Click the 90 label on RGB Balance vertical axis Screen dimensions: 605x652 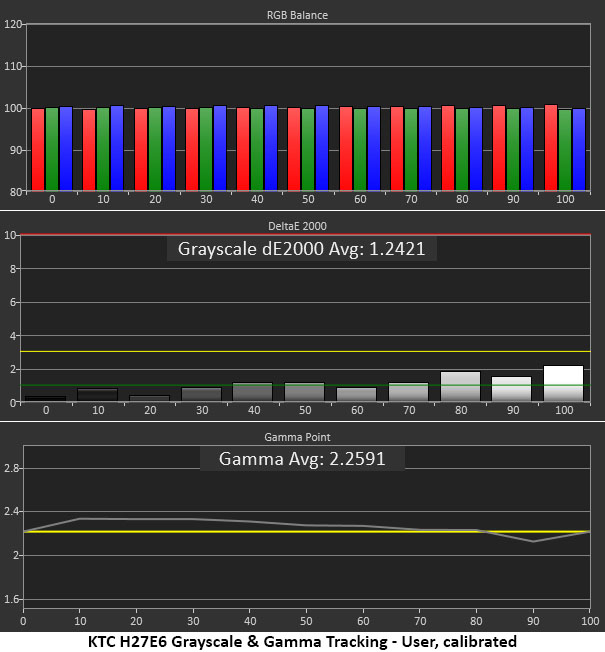pos(16,150)
